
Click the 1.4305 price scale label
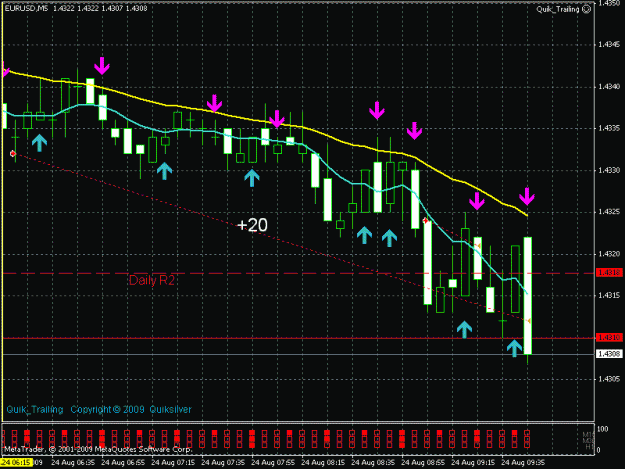[x=609, y=379]
